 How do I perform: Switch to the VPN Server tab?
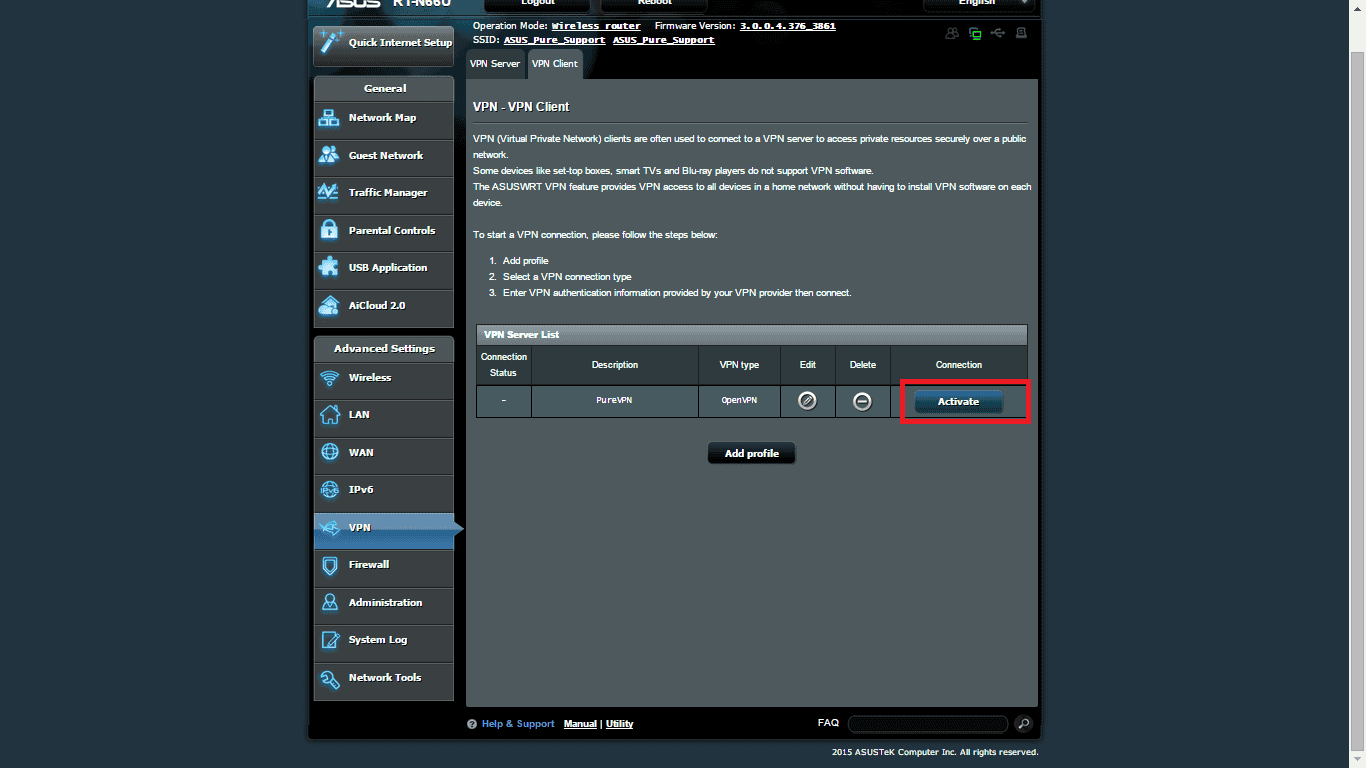496,63
